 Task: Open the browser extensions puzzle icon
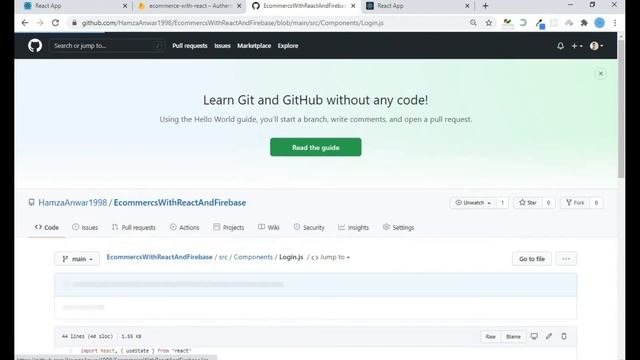coord(584,23)
